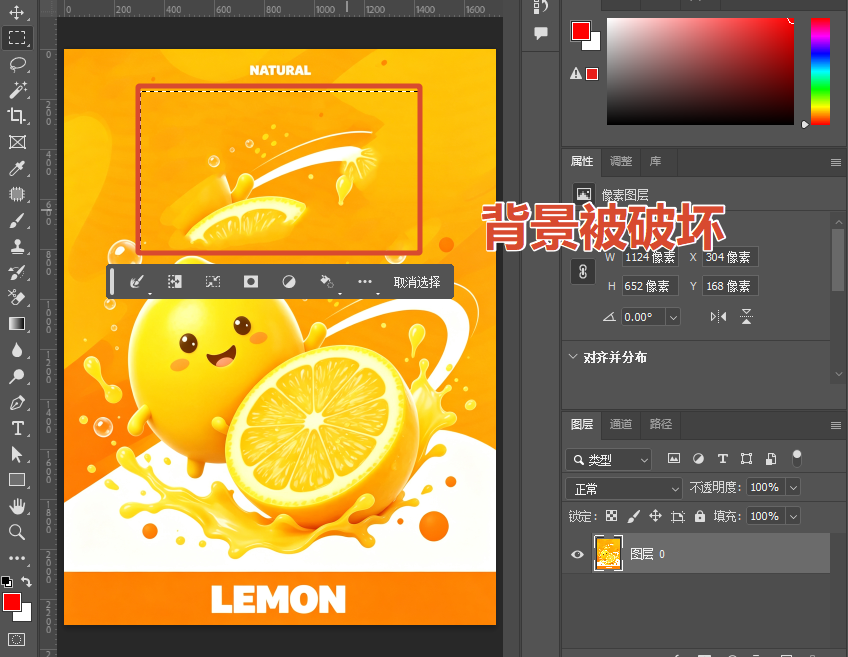848x657 pixels.
Task: Swap foreground and background colors
Action: [26, 582]
